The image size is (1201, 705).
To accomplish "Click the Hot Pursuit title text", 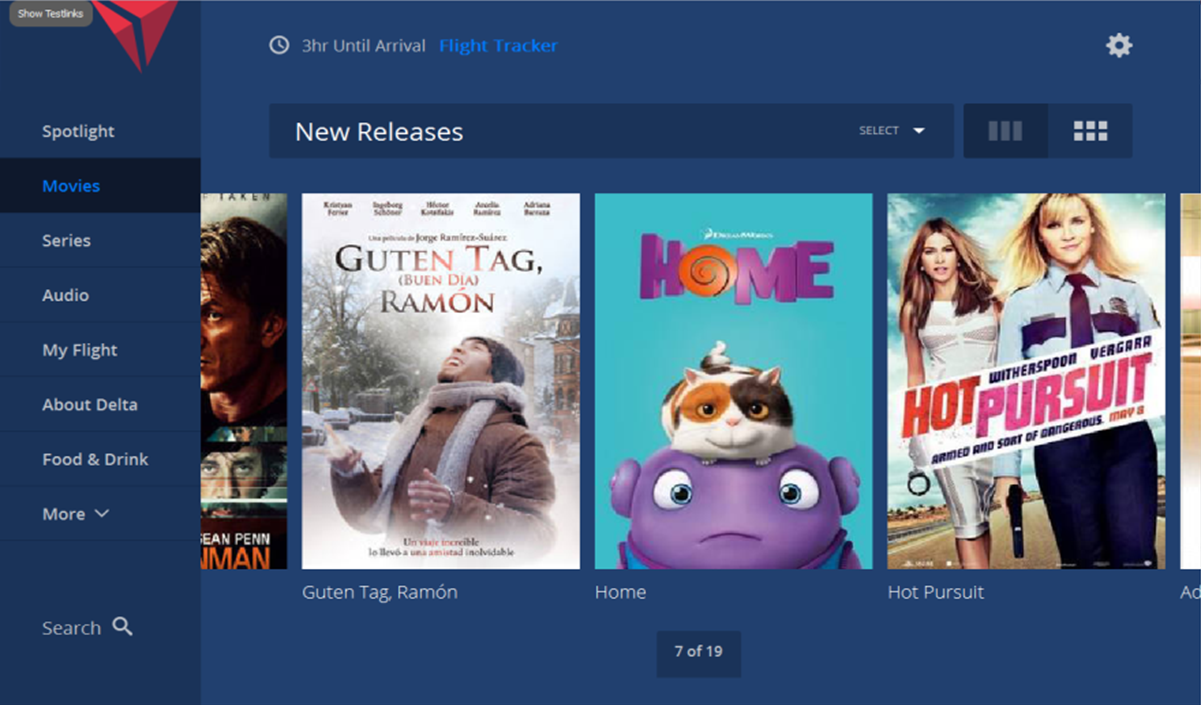I will (x=936, y=592).
